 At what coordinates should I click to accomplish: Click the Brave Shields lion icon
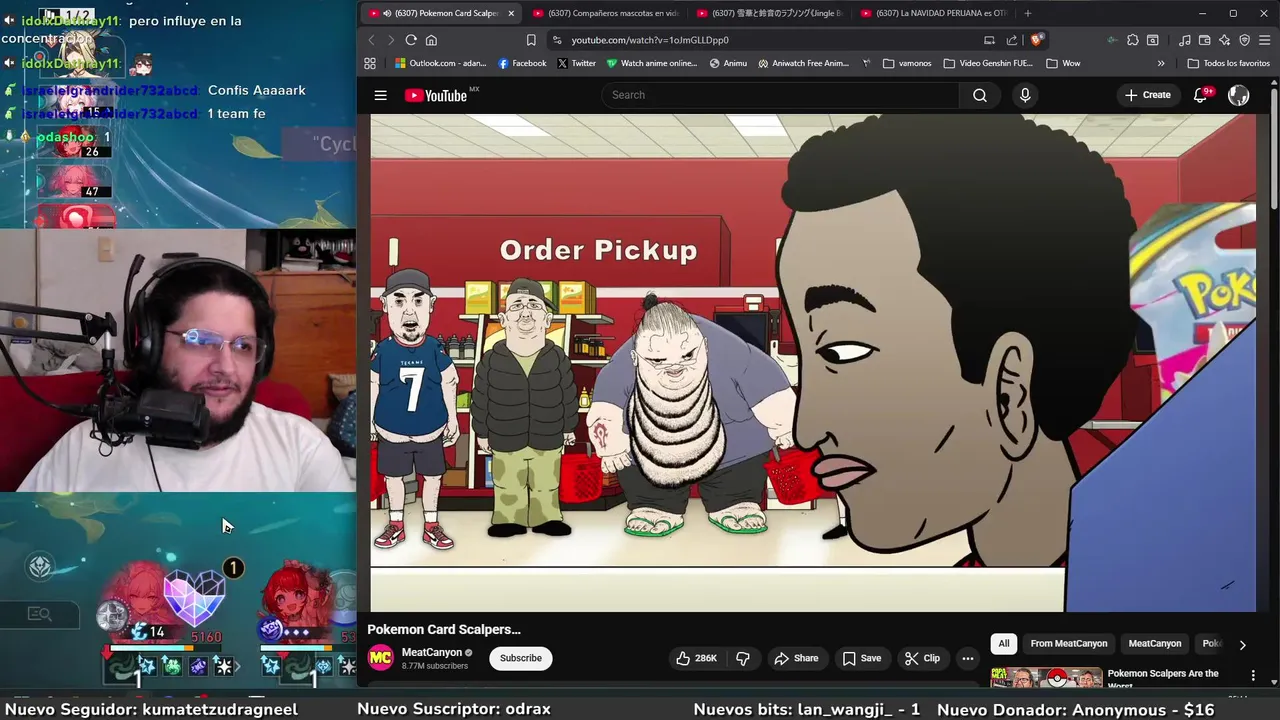coord(1037,40)
